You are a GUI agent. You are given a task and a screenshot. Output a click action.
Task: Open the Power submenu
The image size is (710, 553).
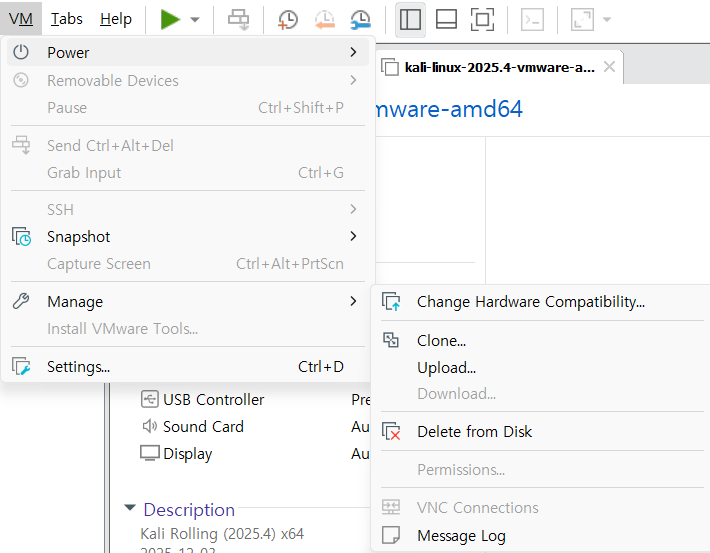click(188, 53)
